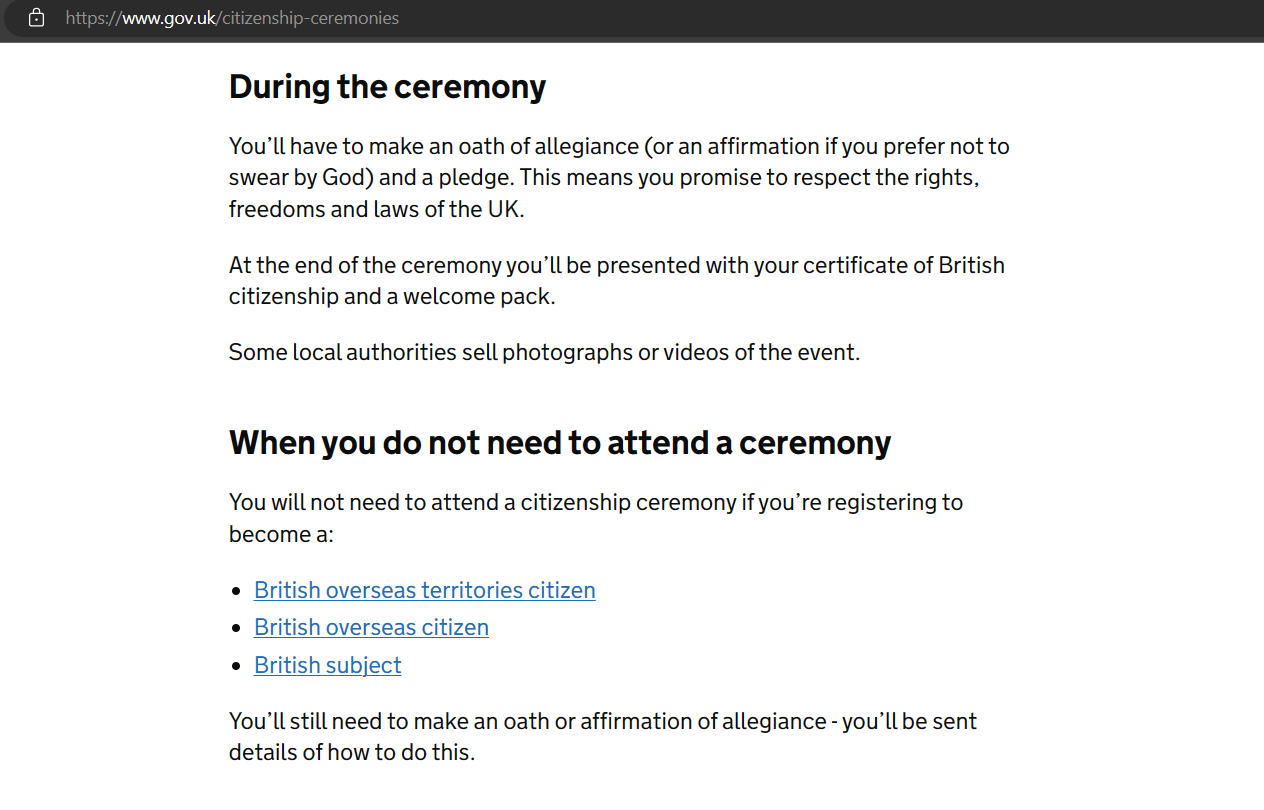
Task: Focus the browser address bar
Action: click(x=640, y=18)
